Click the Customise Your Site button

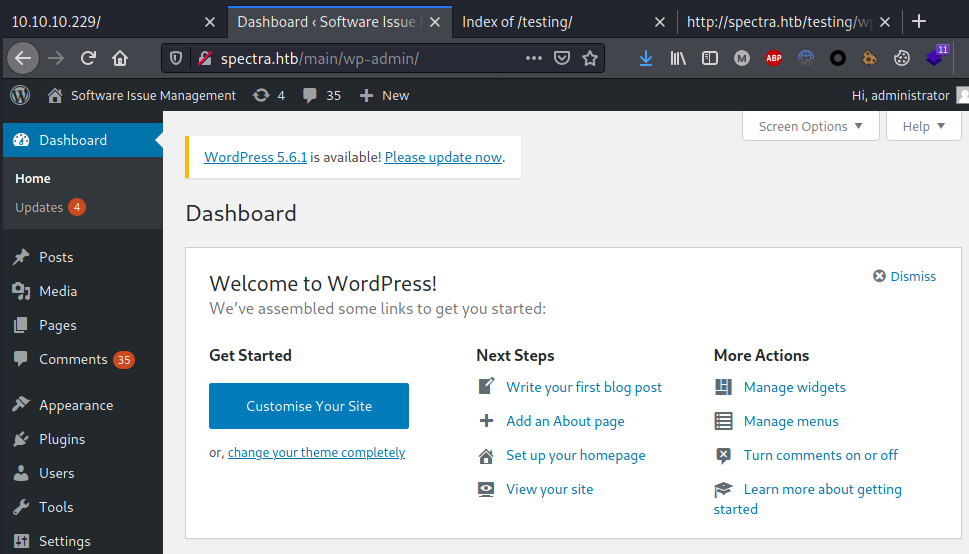(x=309, y=406)
